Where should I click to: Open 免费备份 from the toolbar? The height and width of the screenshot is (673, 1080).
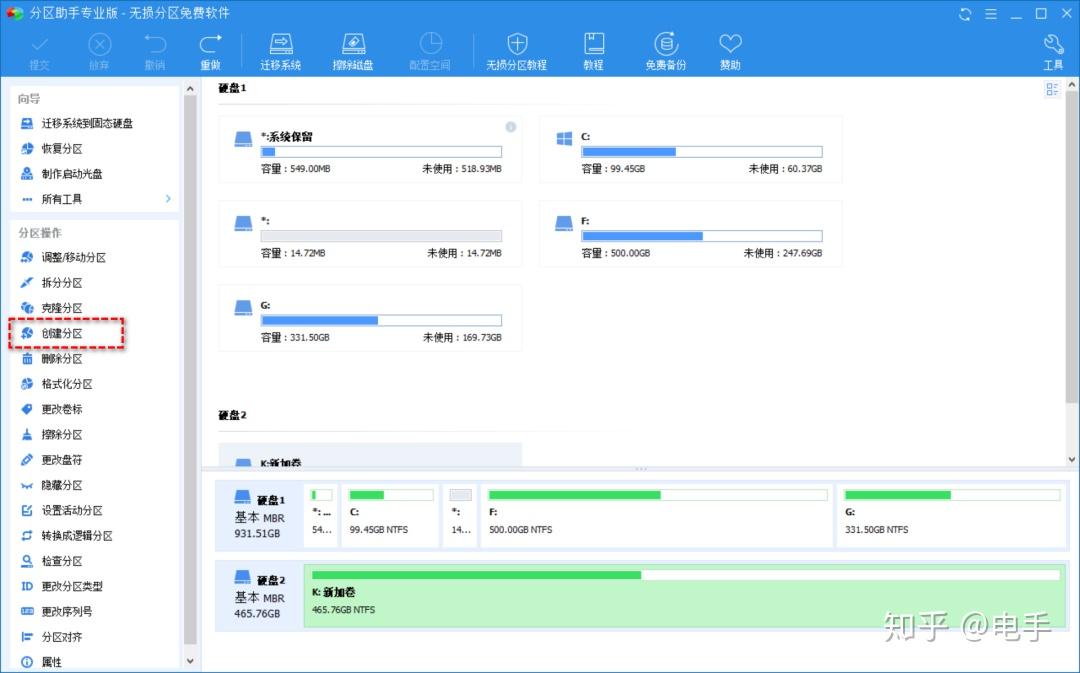coord(665,51)
